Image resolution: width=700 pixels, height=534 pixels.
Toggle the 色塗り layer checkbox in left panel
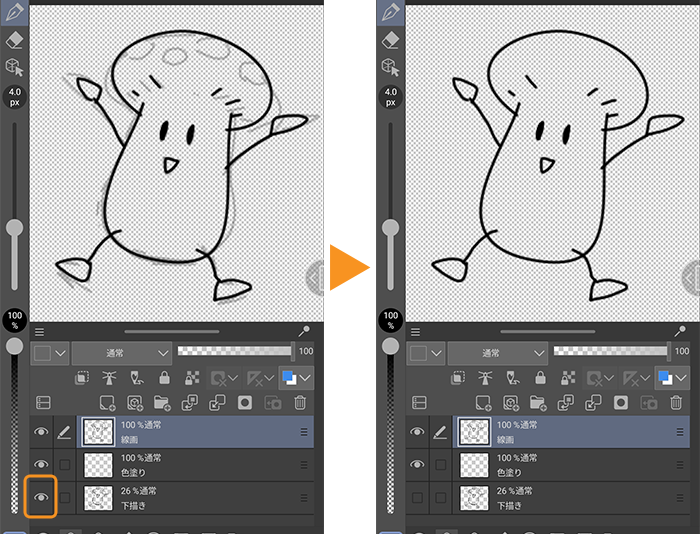pyautogui.click(x=65, y=464)
